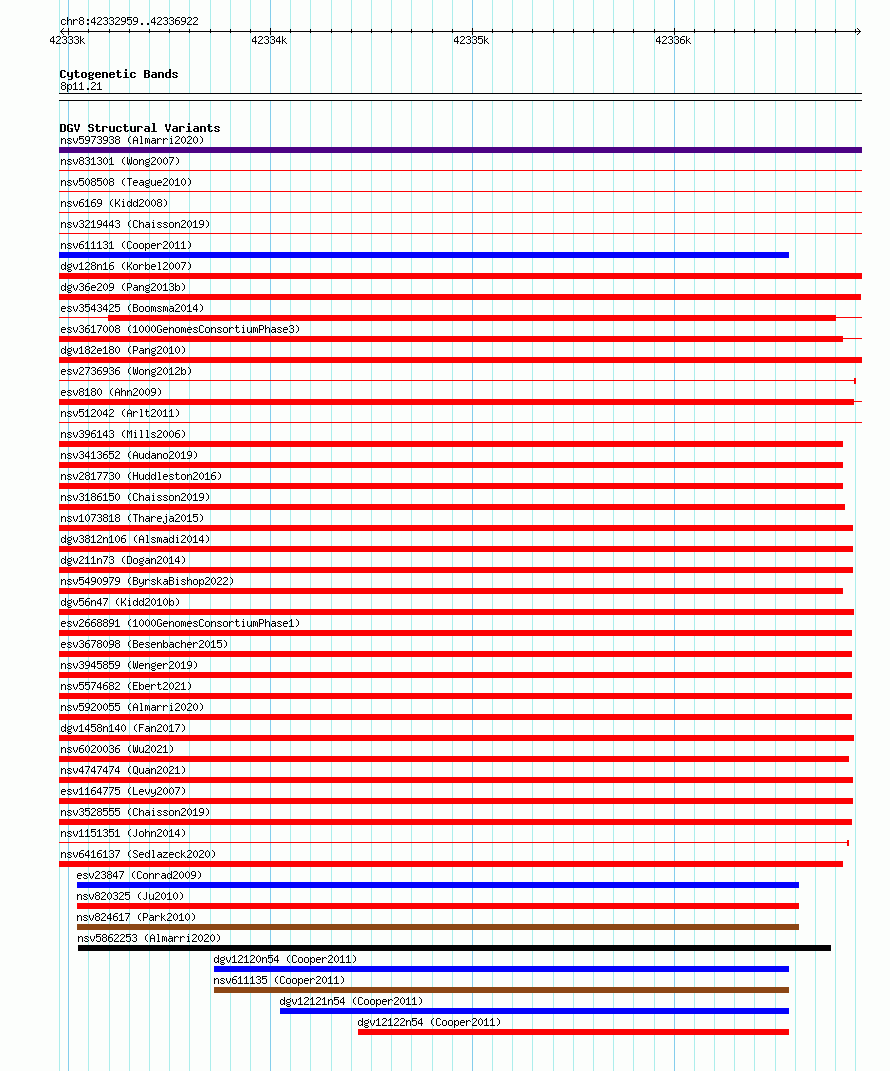Click dgv182e180 (Pang2010) label
The height and width of the screenshot is (1071, 890).
123,350
